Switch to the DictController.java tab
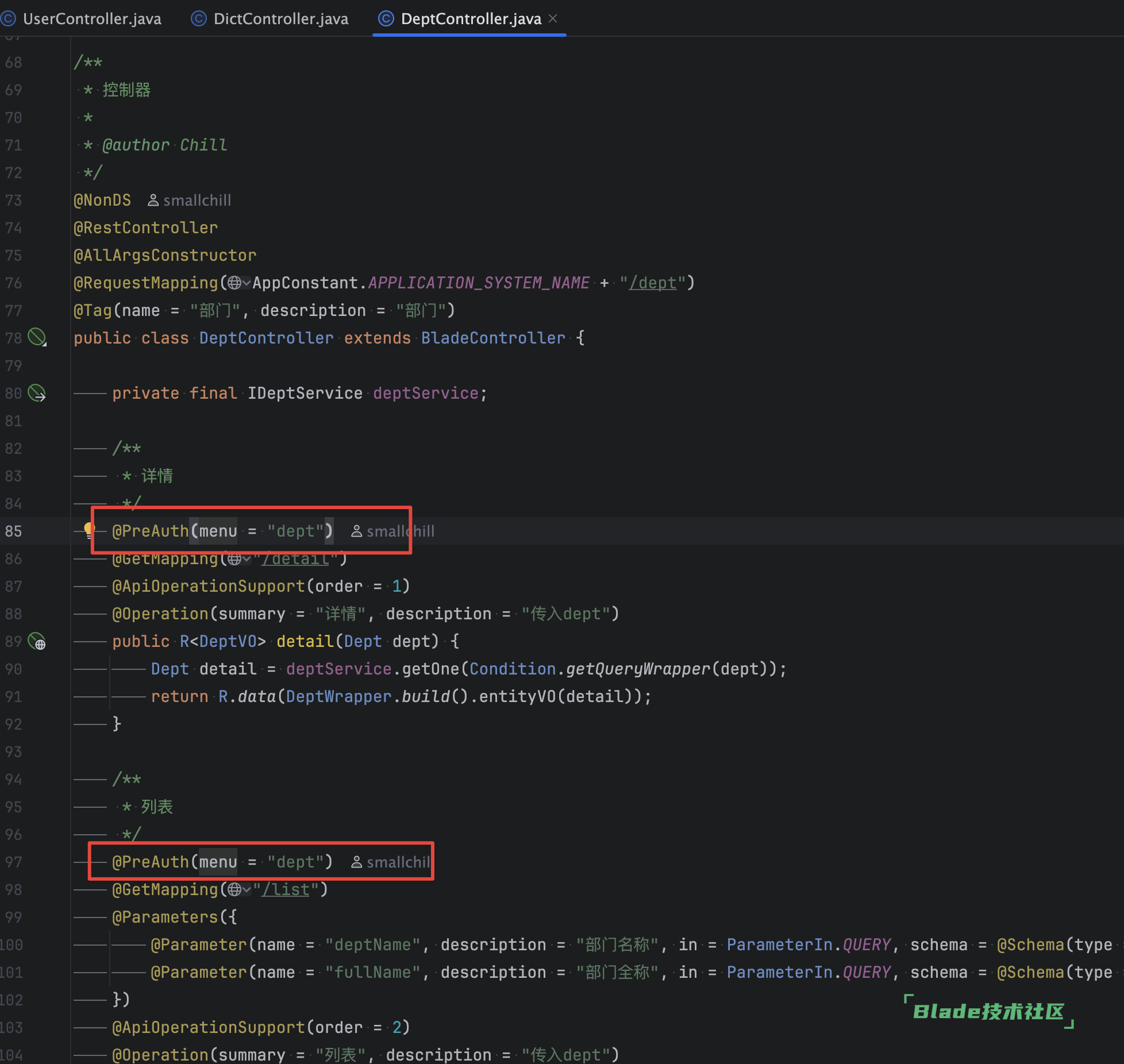The image size is (1124, 1064). point(280,19)
